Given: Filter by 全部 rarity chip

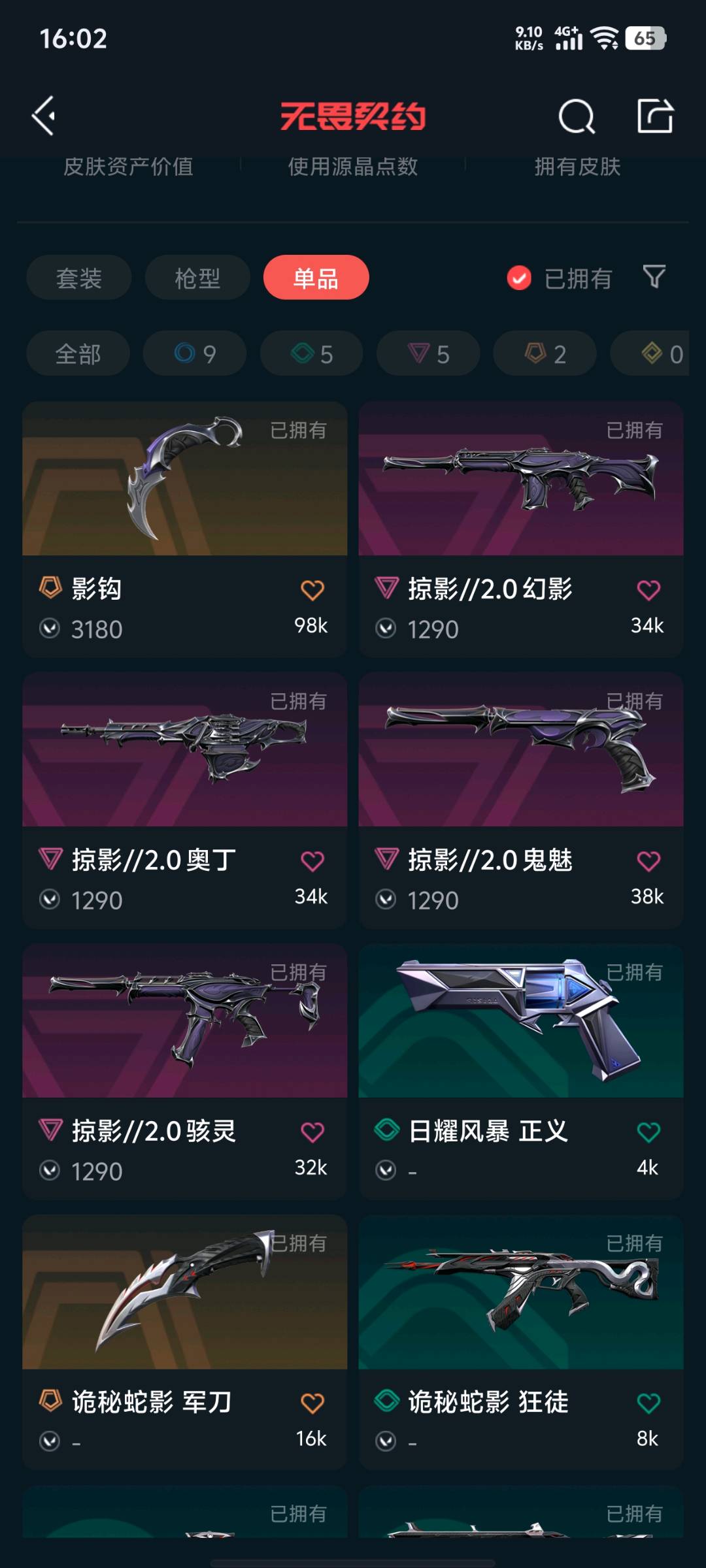Looking at the screenshot, I should (x=78, y=353).
